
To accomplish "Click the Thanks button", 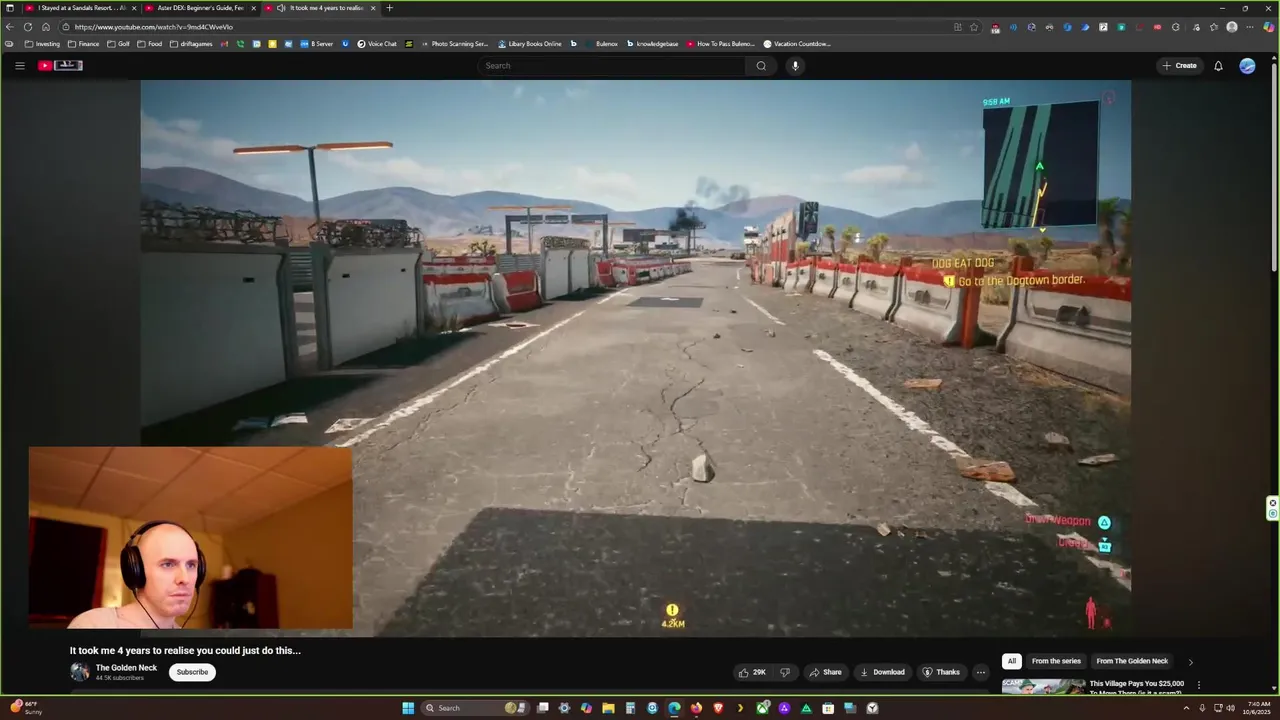I will pyautogui.click(x=941, y=672).
